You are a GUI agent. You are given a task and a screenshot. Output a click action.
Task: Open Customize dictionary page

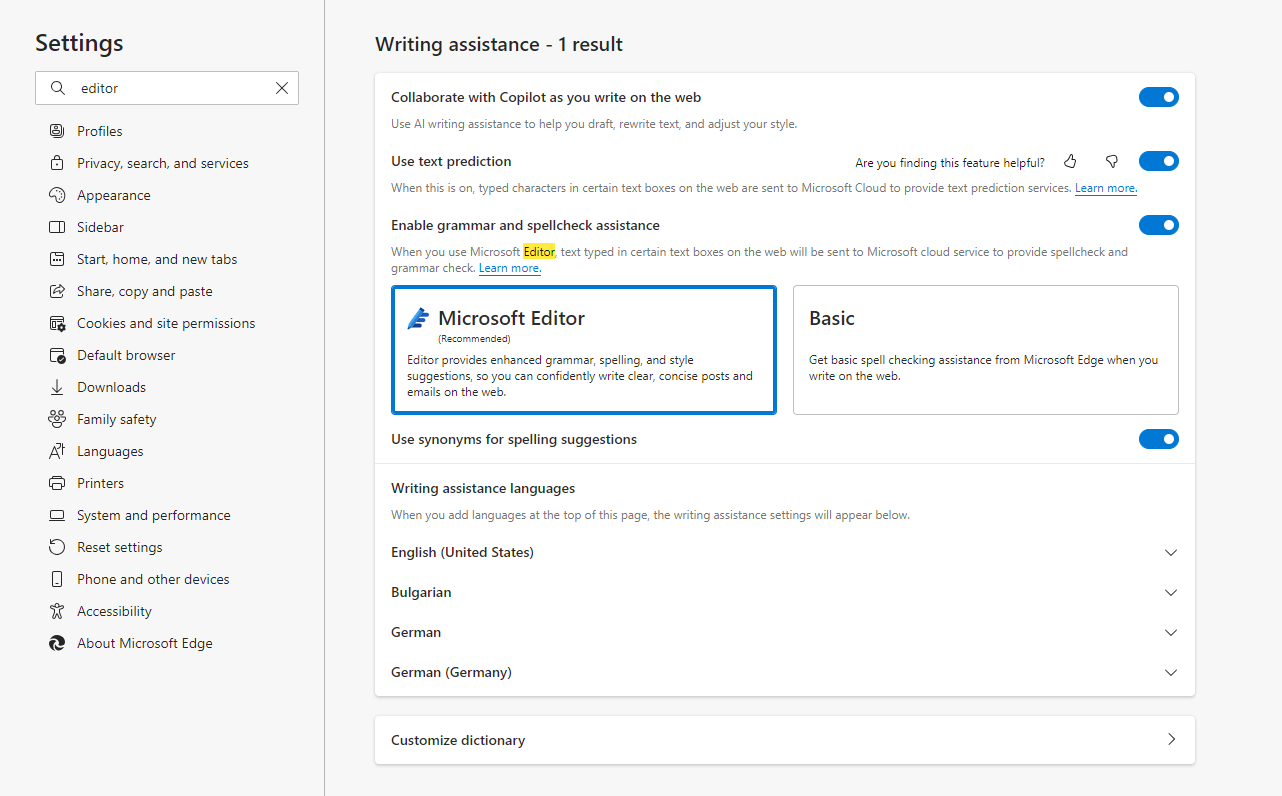784,740
